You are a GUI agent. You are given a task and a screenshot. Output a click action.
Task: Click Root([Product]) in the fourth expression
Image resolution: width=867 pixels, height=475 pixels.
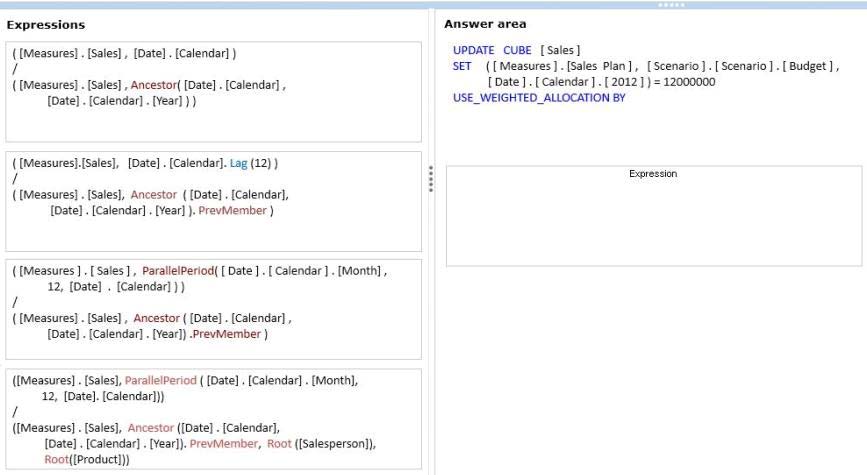click(87, 460)
